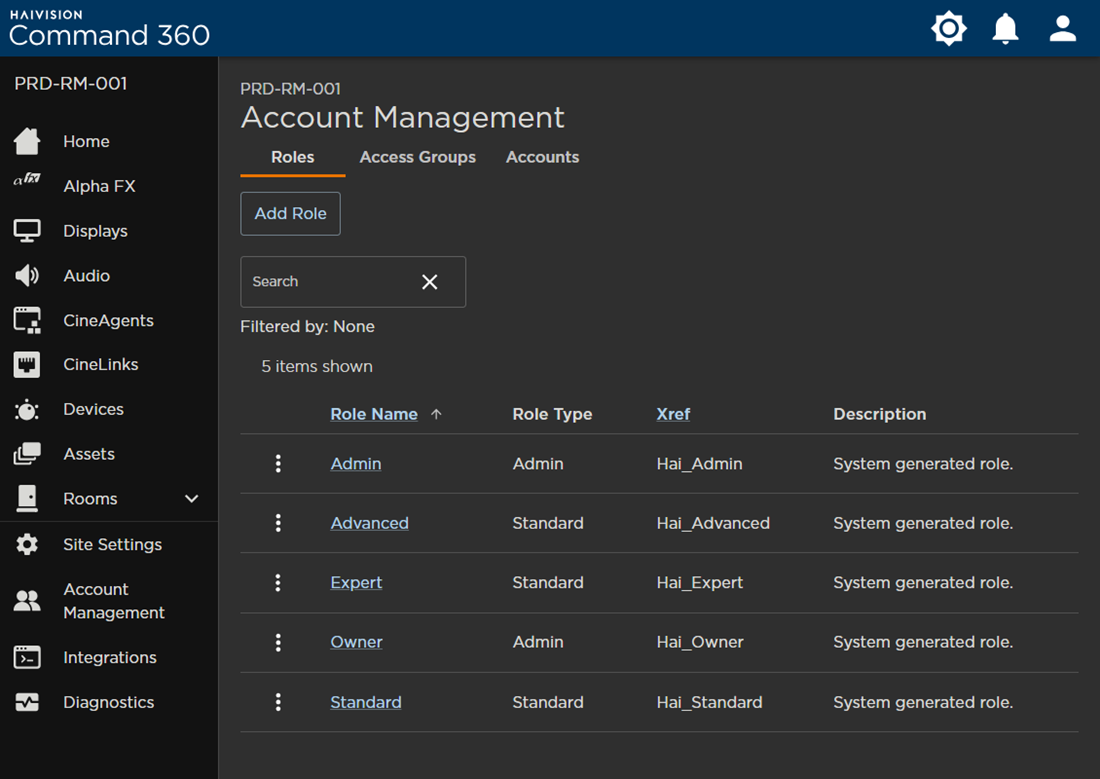Click the Alpha FX icon
Screen dimensions: 1100x779
(27, 179)
